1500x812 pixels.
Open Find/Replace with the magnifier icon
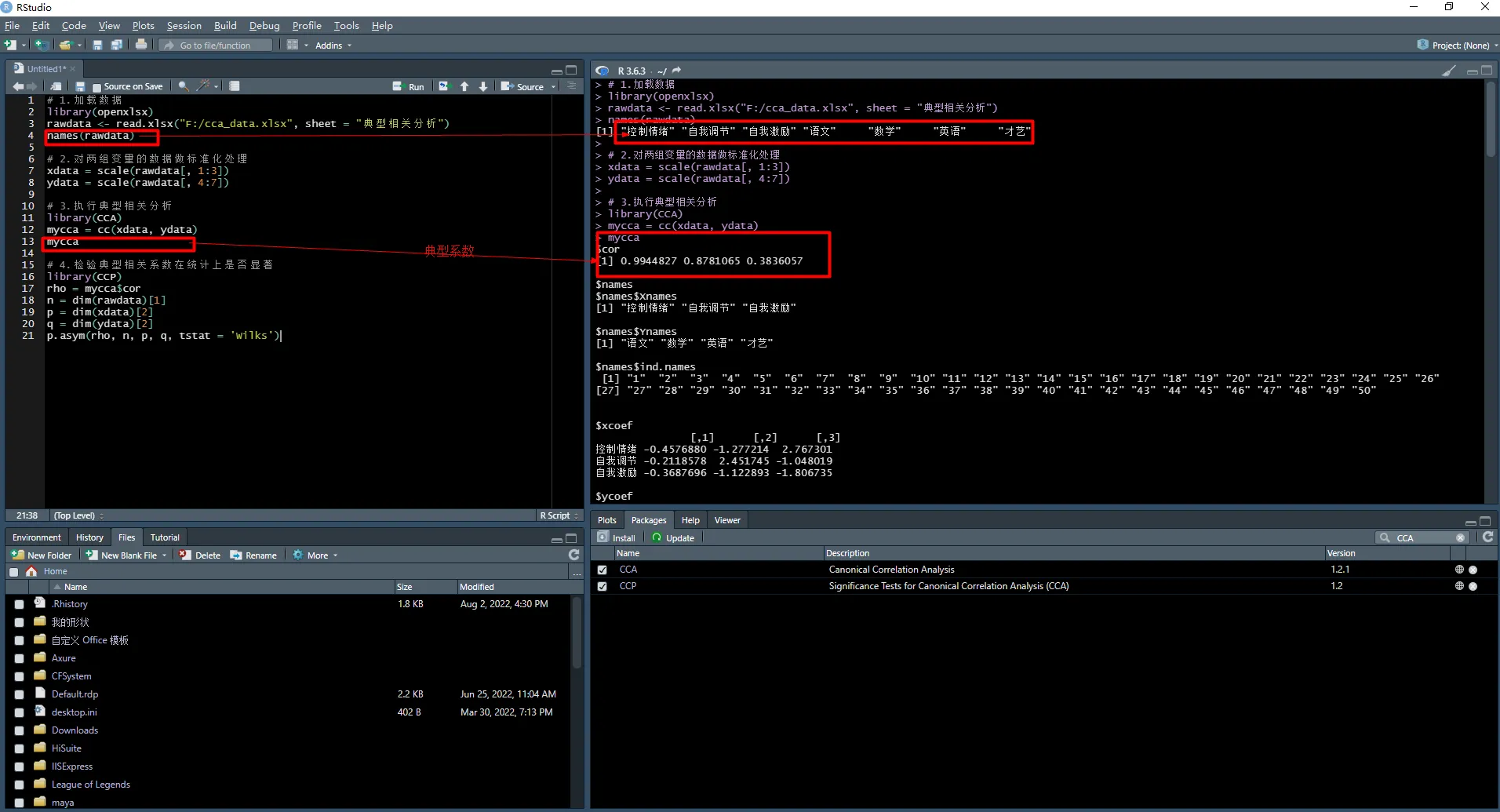[x=183, y=86]
